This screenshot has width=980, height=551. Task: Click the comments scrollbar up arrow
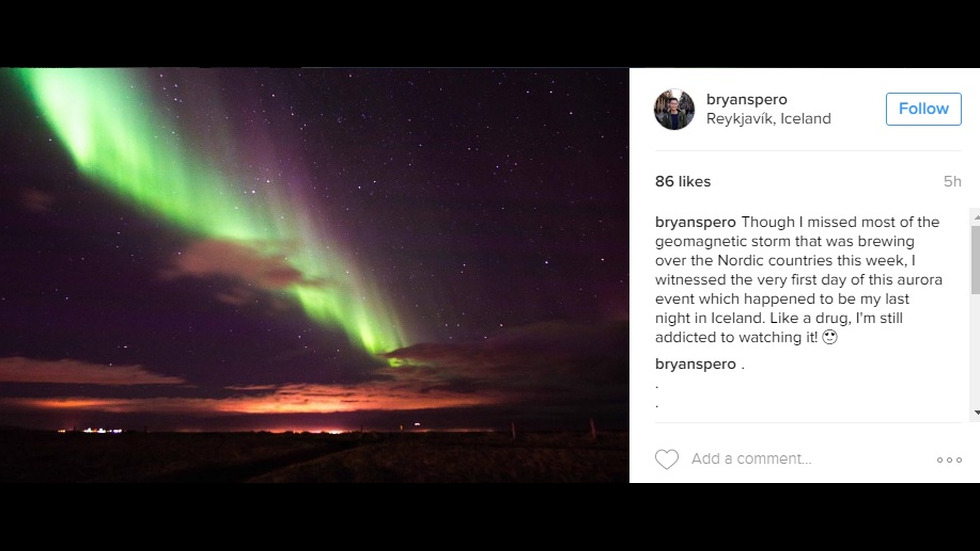point(976,217)
